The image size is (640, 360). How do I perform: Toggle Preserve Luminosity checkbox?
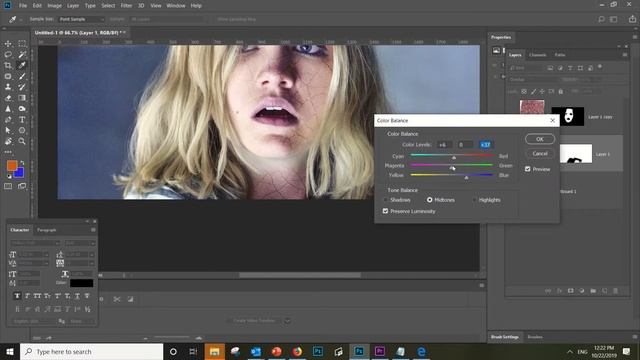[385, 211]
